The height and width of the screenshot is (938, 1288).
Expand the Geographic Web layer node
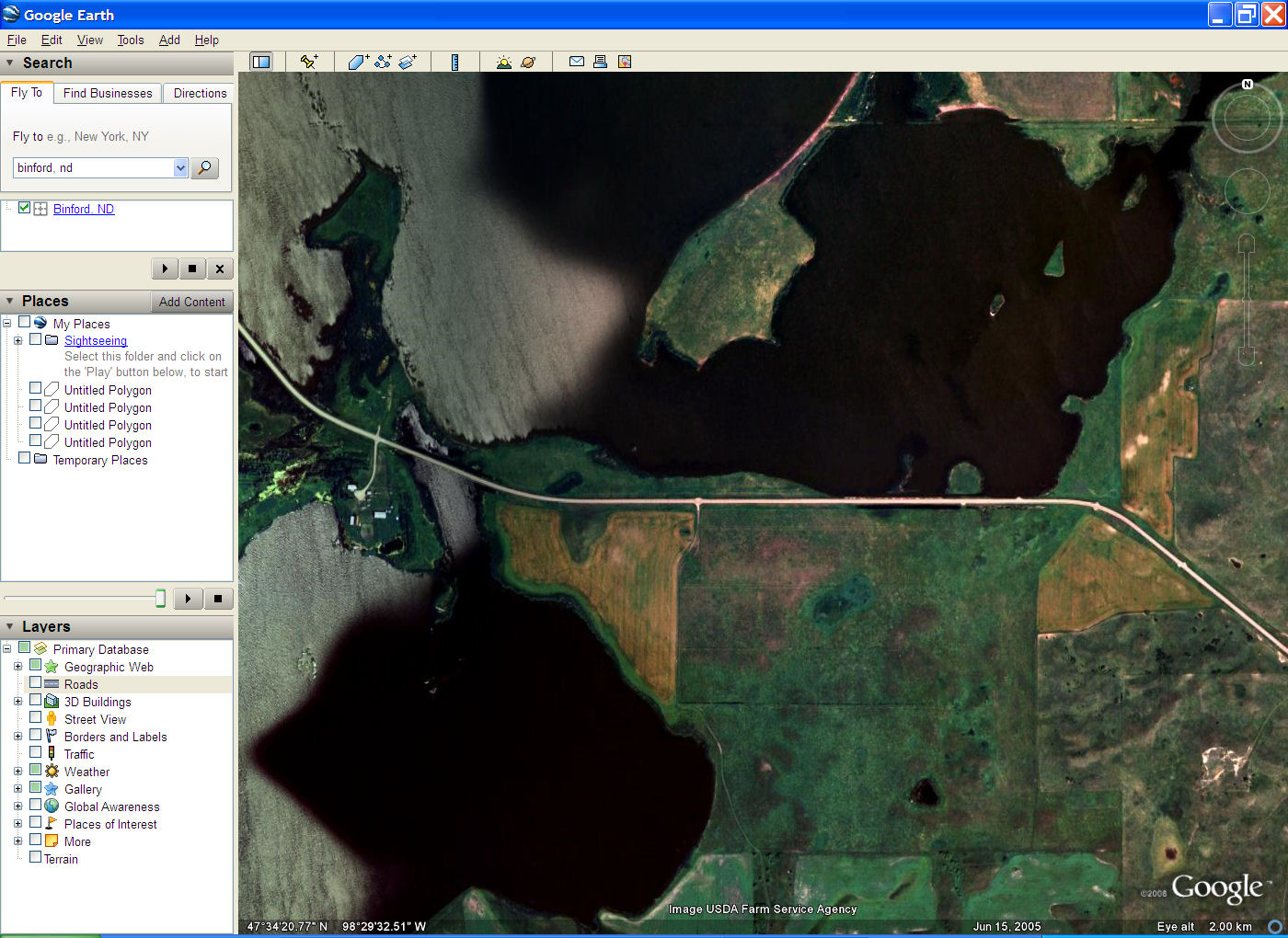point(17,667)
